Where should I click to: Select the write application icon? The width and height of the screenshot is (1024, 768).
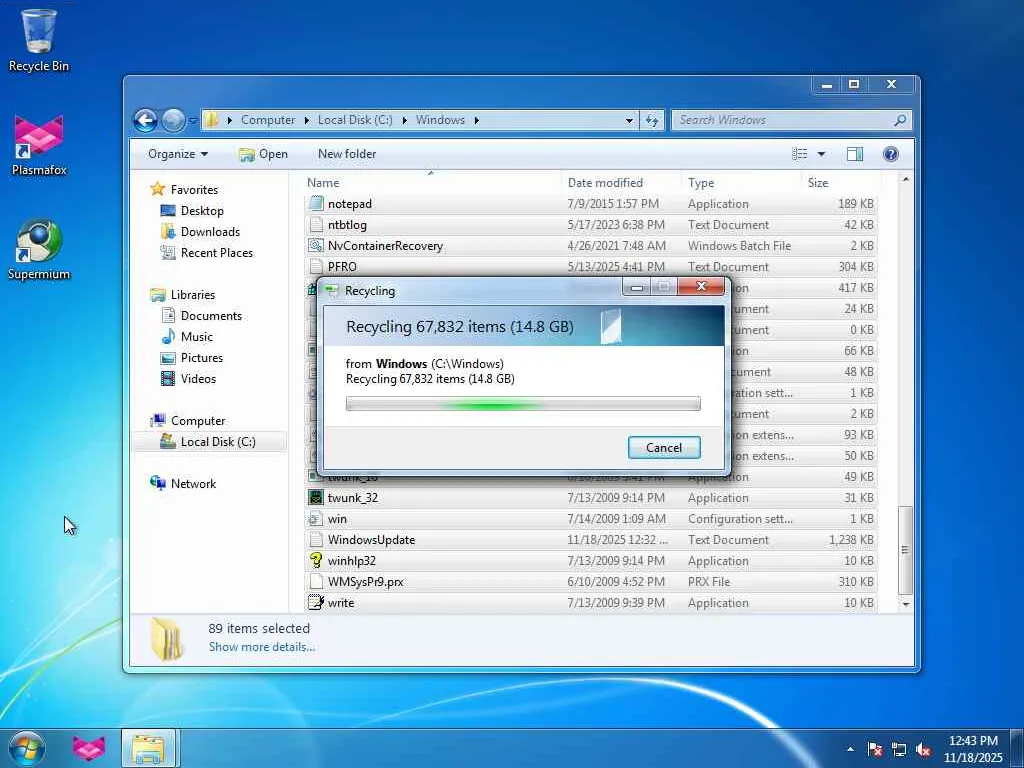tap(316, 602)
